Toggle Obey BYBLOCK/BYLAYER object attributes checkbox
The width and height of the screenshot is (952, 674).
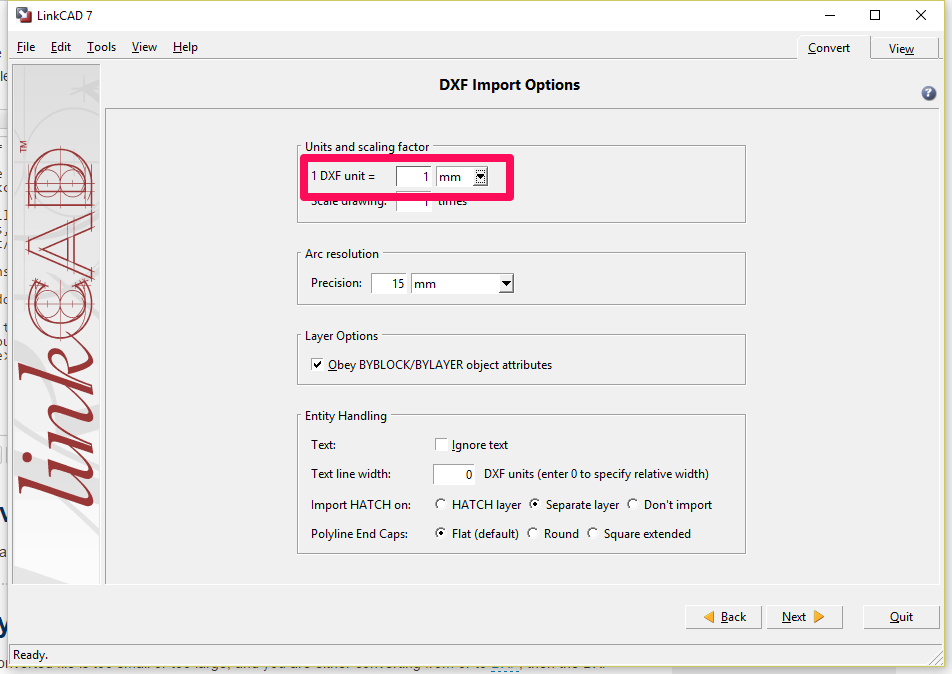[x=317, y=365]
